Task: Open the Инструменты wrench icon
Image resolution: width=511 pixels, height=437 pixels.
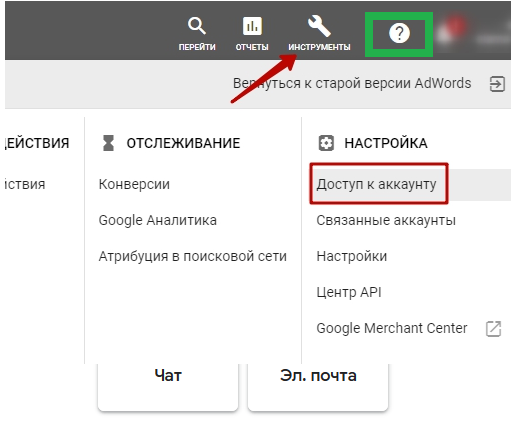Action: (x=319, y=26)
